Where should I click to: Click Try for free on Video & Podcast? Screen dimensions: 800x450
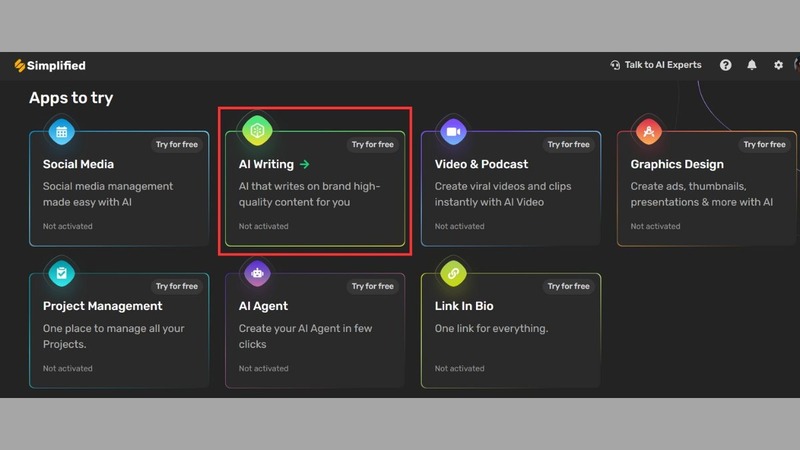click(x=568, y=144)
